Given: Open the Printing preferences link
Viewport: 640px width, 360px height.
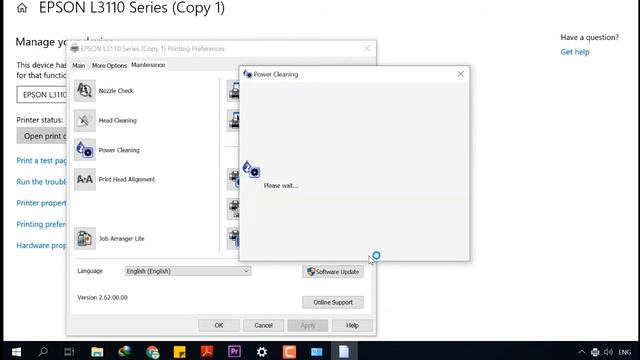Looking at the screenshot, I should [x=41, y=224].
